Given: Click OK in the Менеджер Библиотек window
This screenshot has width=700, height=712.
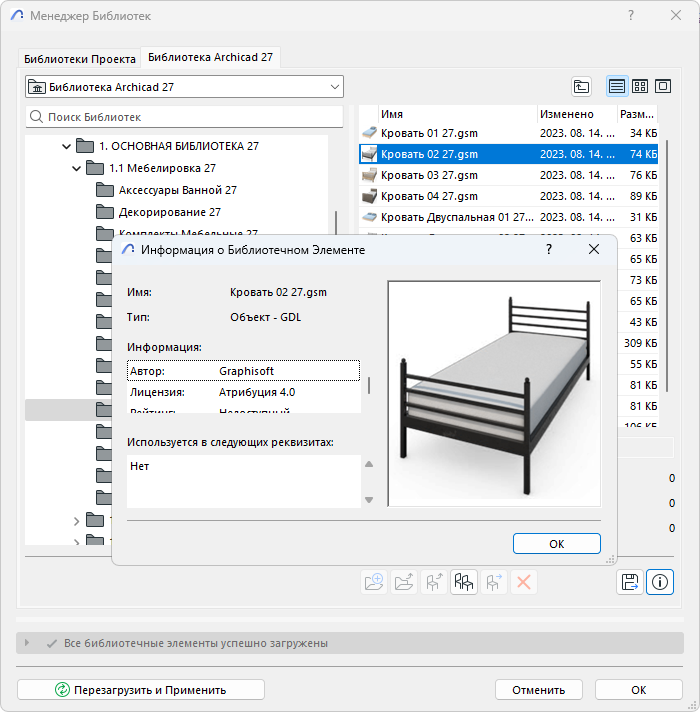Looking at the screenshot, I should tap(638, 689).
